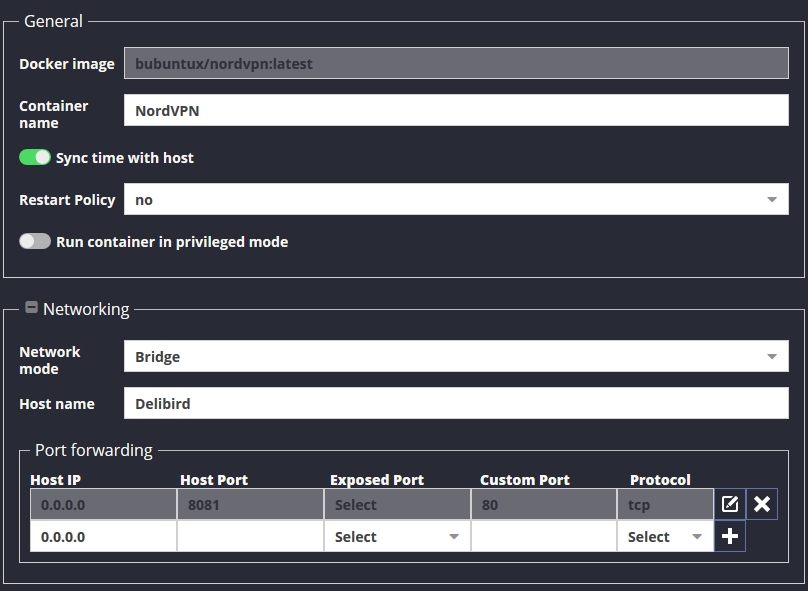808x591 pixels.
Task: Open Exposed Port Select dropdown in new row
Action: pos(397,536)
